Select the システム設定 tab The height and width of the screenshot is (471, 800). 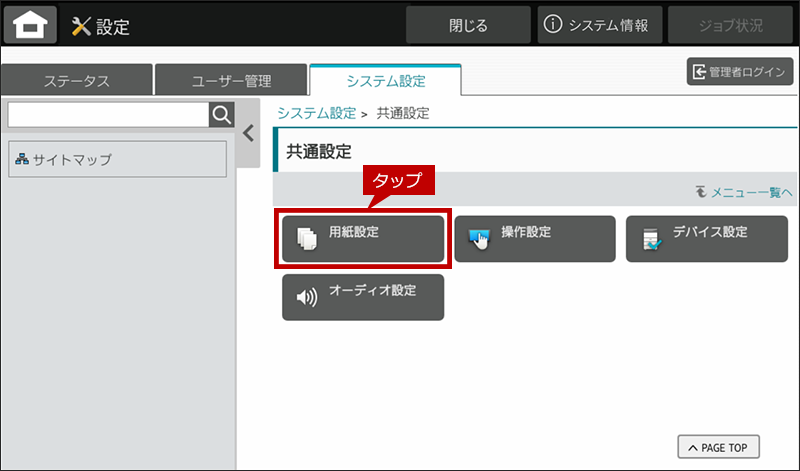coord(385,80)
